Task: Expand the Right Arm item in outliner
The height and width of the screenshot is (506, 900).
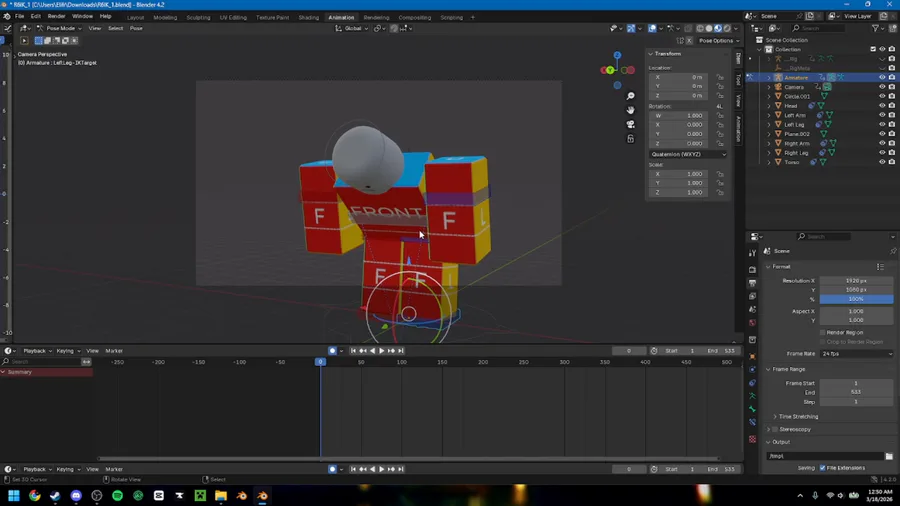Action: coord(769,143)
